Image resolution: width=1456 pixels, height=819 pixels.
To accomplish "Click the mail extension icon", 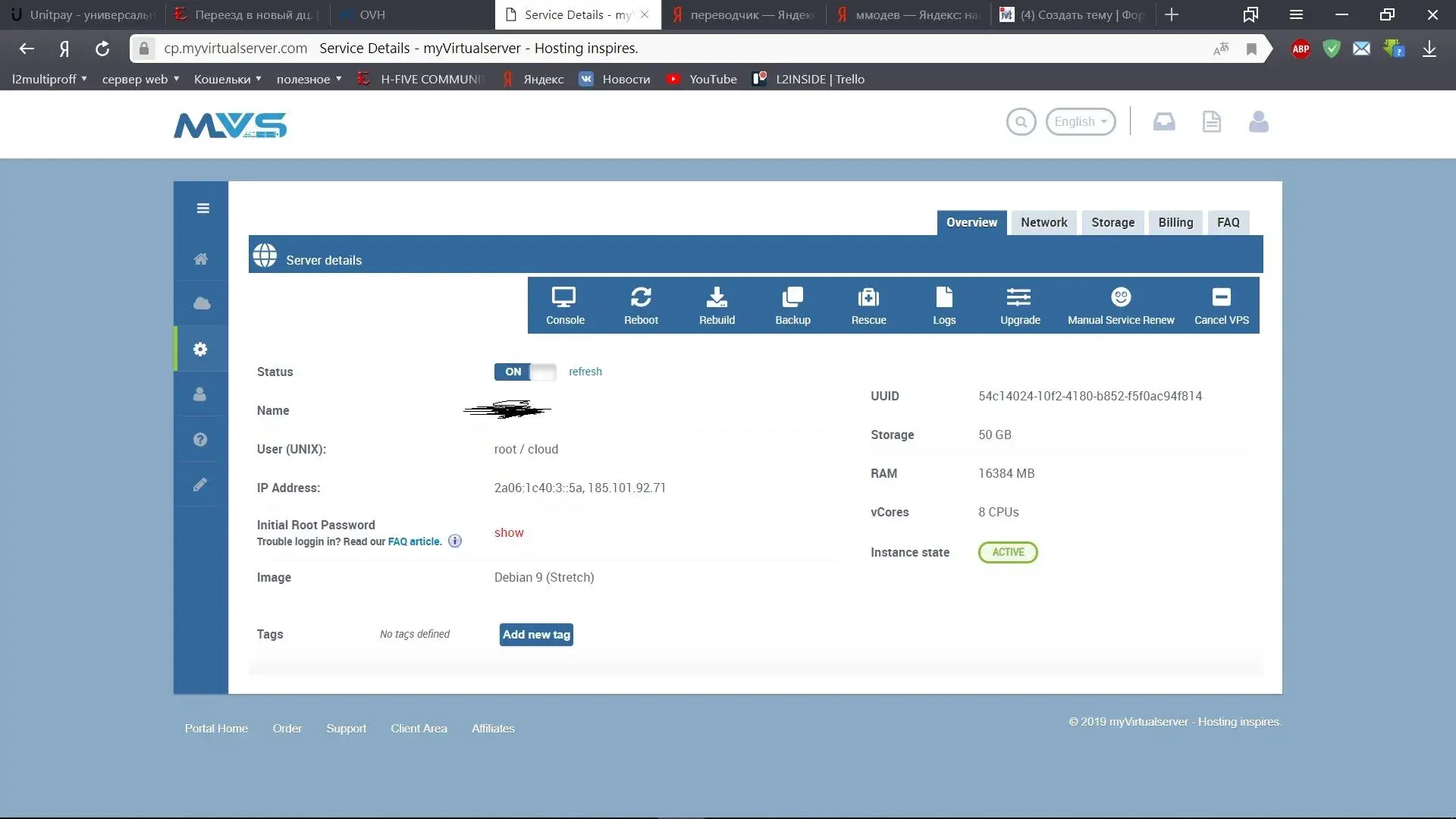I will coord(1361,49).
